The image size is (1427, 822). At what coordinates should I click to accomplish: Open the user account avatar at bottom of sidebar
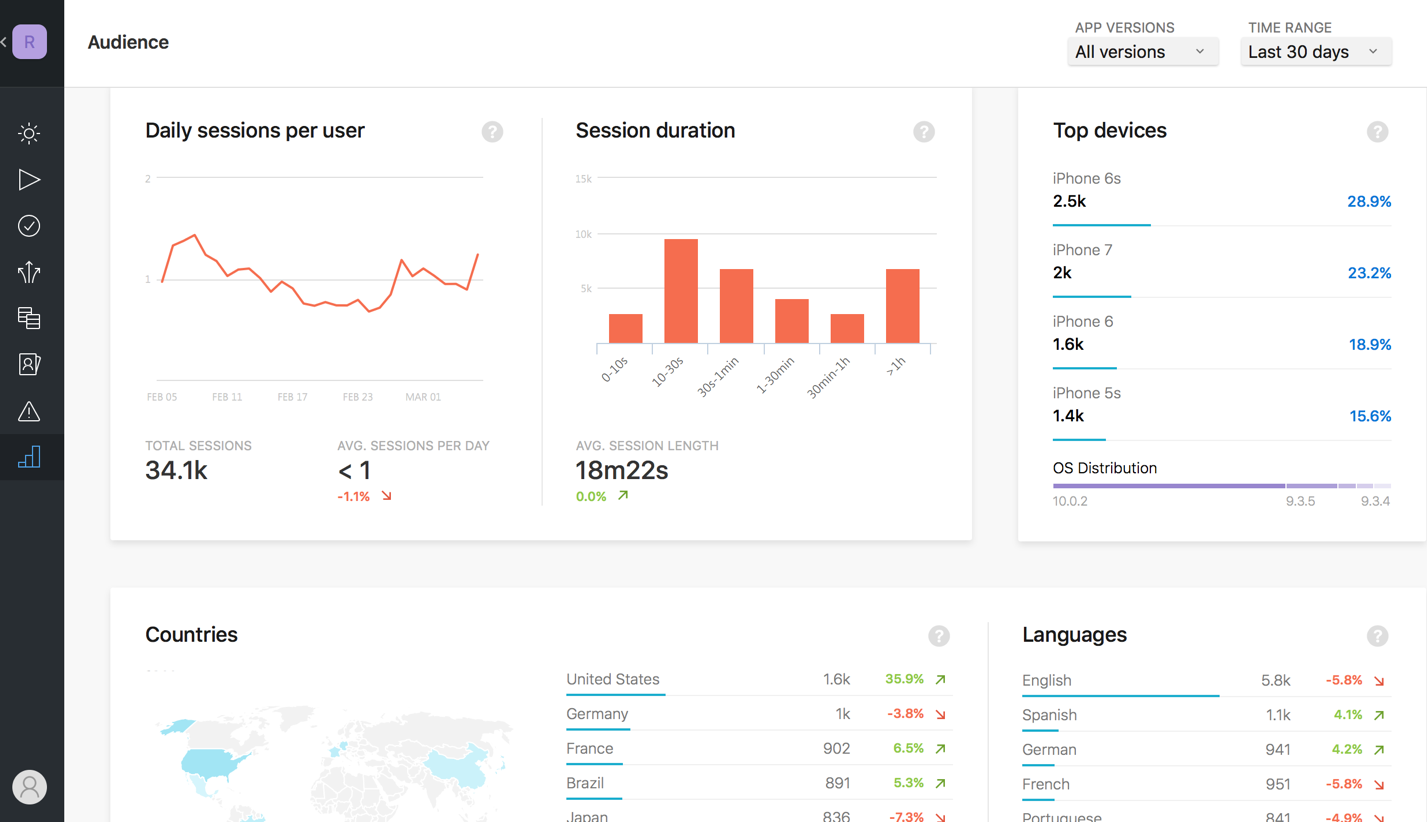pos(30,787)
